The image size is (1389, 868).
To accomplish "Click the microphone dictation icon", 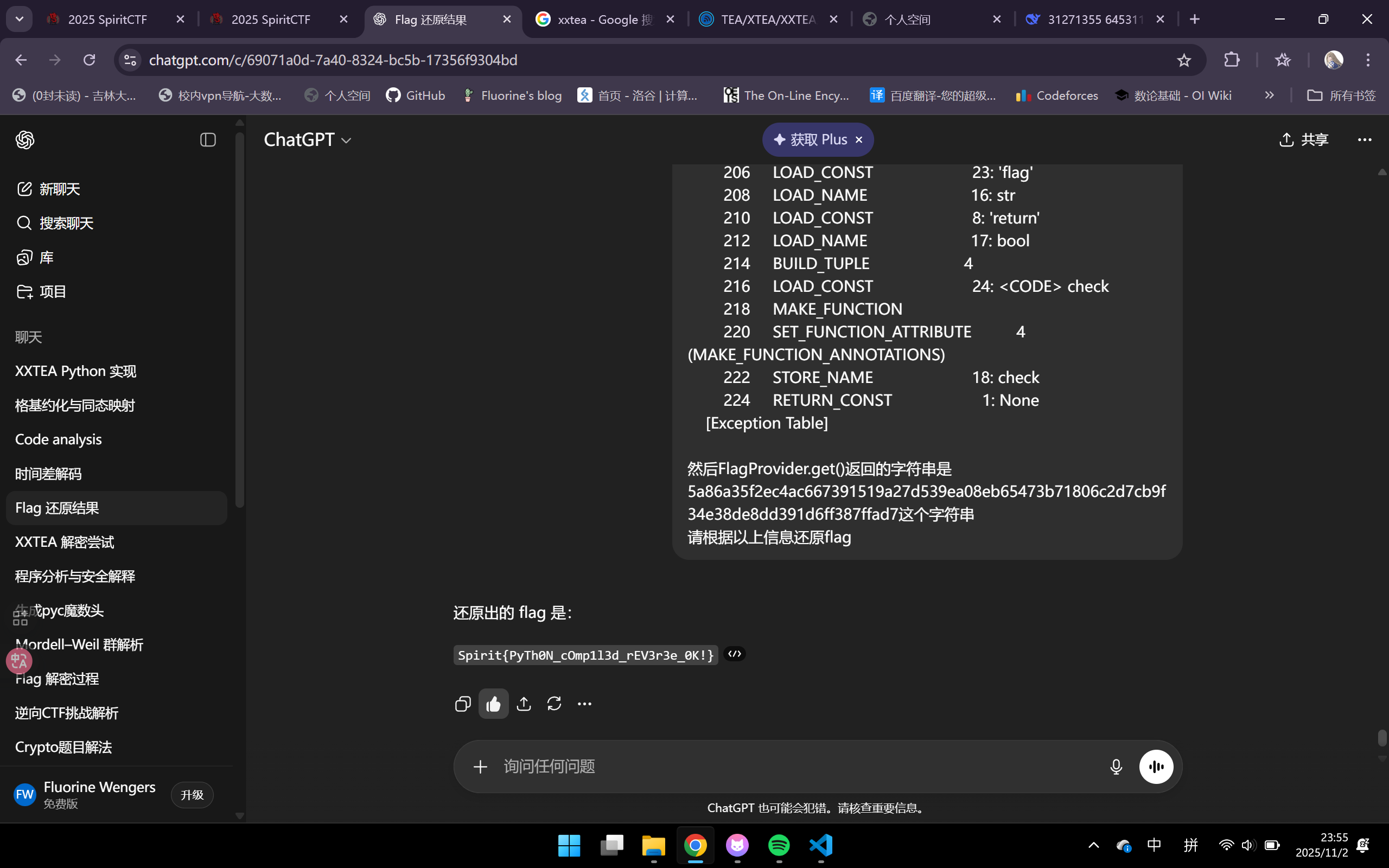I will click(x=1116, y=767).
